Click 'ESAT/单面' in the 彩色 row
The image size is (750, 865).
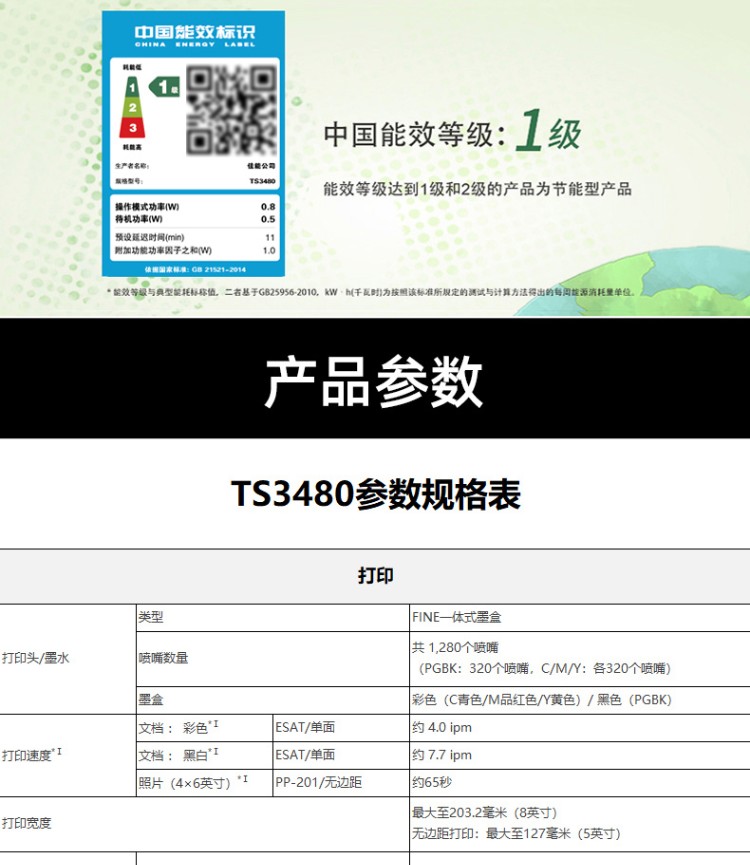(x=305, y=728)
